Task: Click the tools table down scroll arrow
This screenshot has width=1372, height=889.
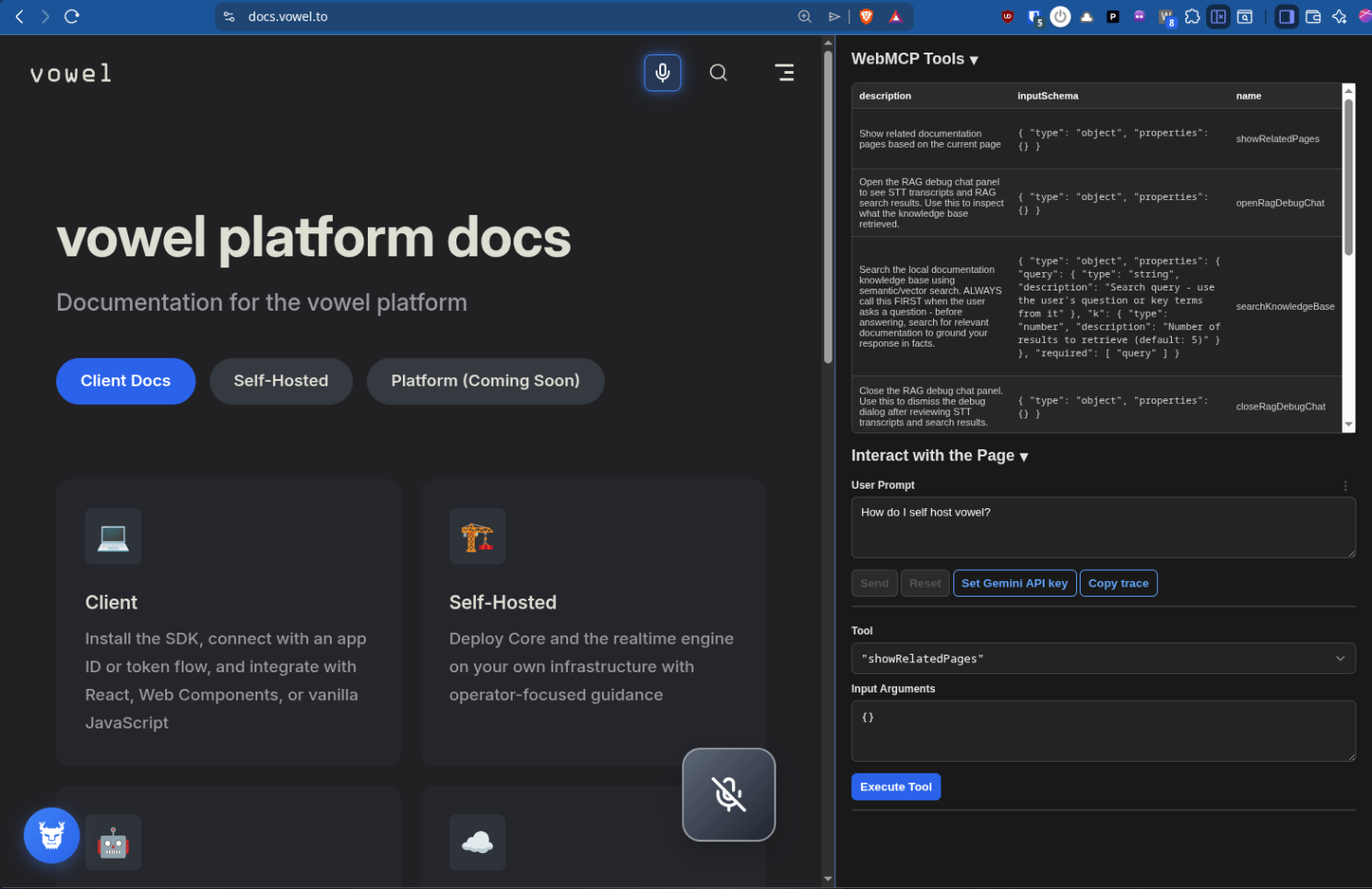Action: [1349, 425]
